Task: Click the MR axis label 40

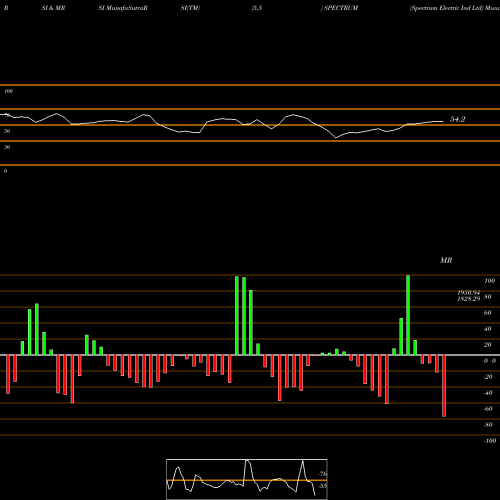Action: pos(487,329)
